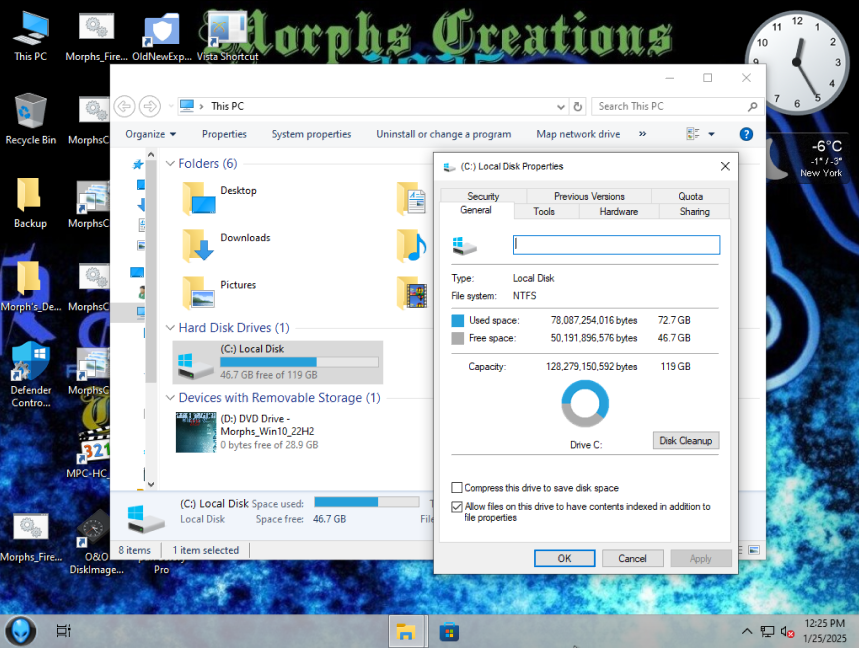This screenshot has width=859, height=648.
Task: Refresh the This PC view
Action: (x=577, y=106)
